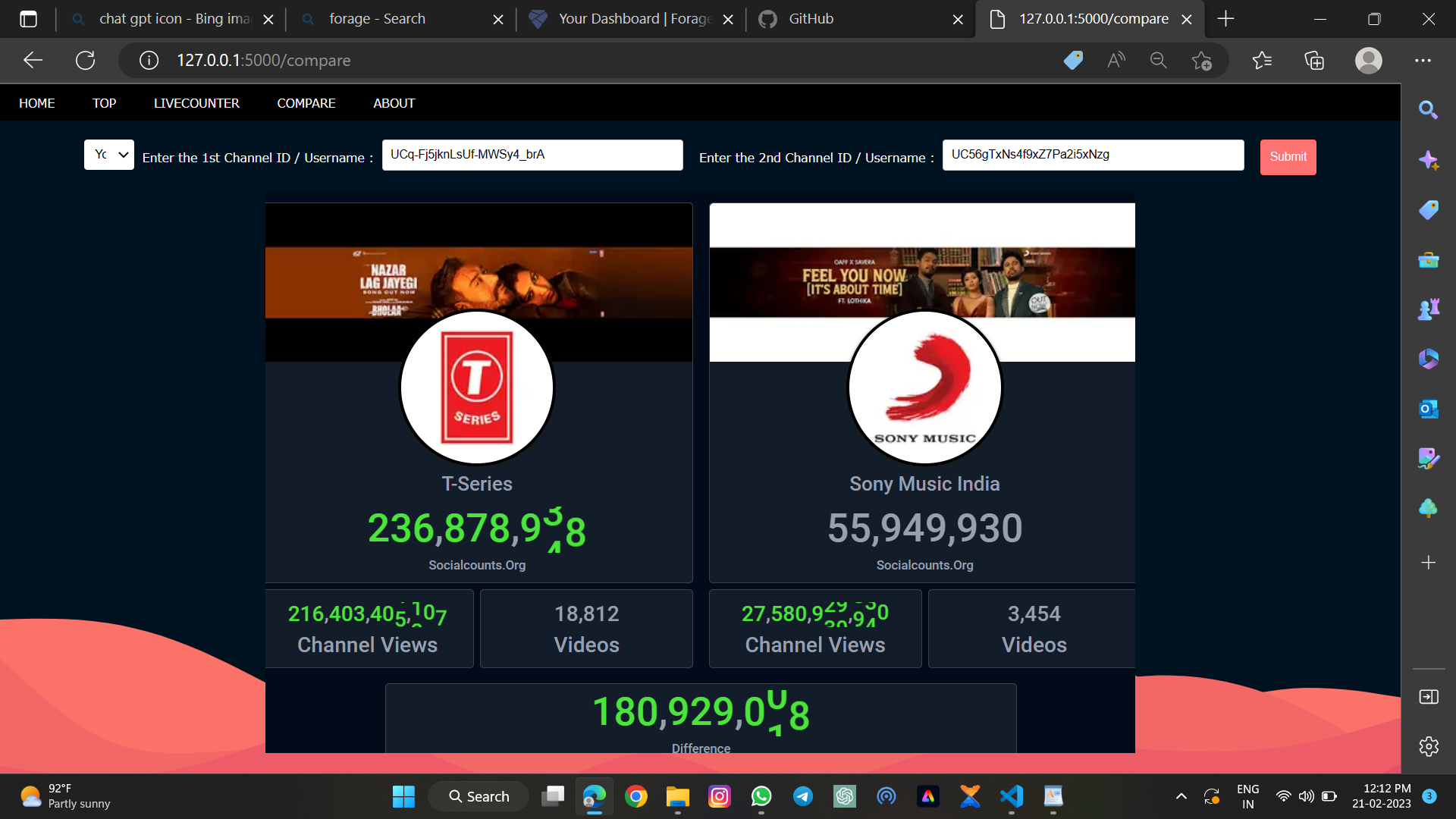
Task: Focus the 1st Channel ID input field
Action: point(532,155)
